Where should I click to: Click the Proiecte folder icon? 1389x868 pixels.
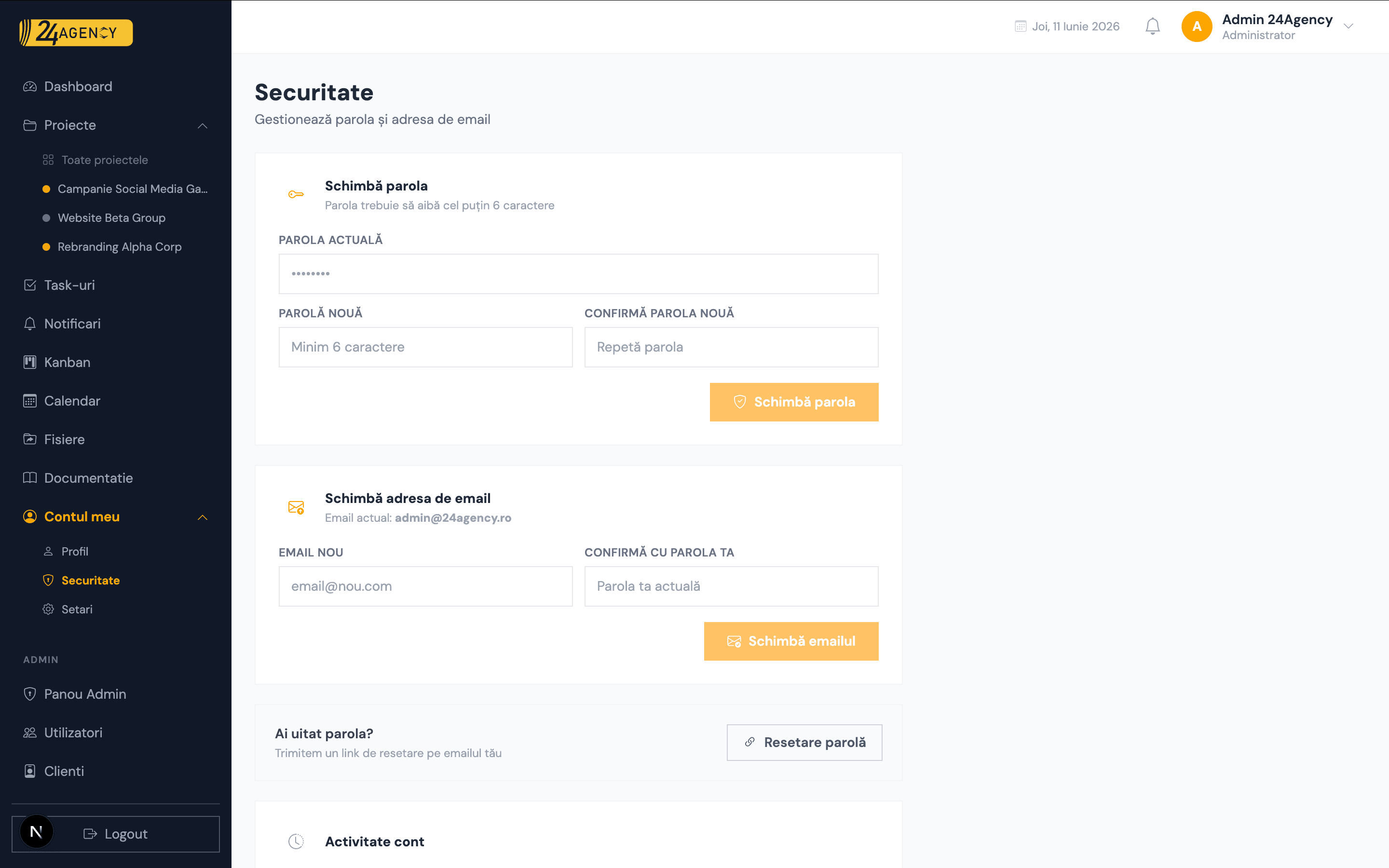(x=30, y=125)
